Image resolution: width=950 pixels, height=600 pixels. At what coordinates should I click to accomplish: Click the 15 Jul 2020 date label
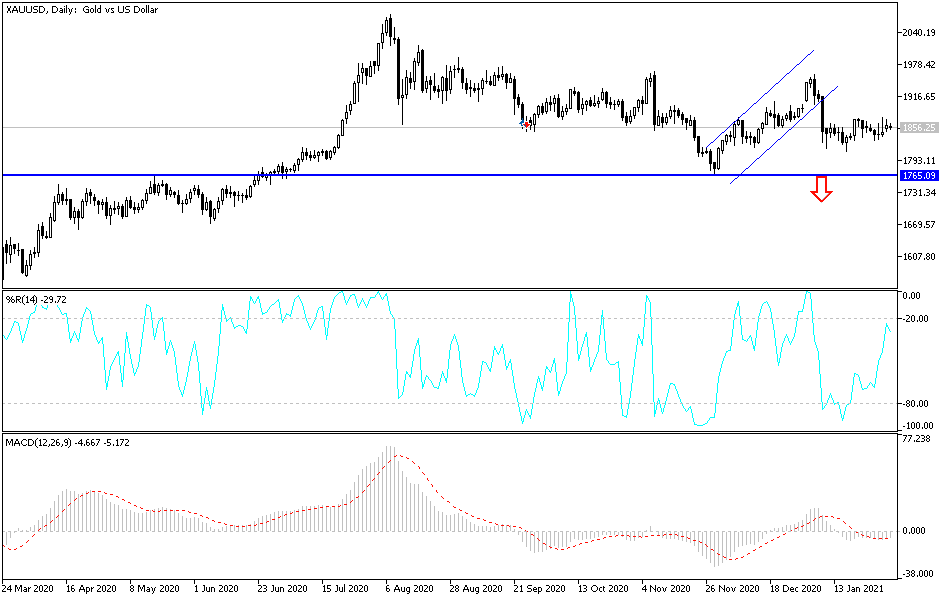345,589
